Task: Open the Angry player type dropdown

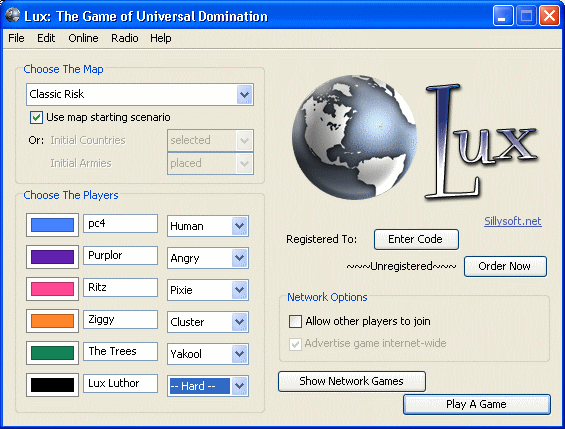Action: coord(208,258)
